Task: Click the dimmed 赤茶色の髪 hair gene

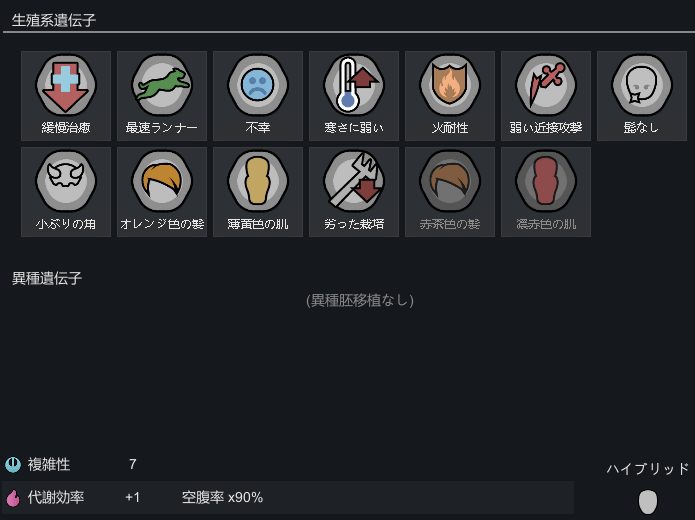Action: click(x=450, y=192)
